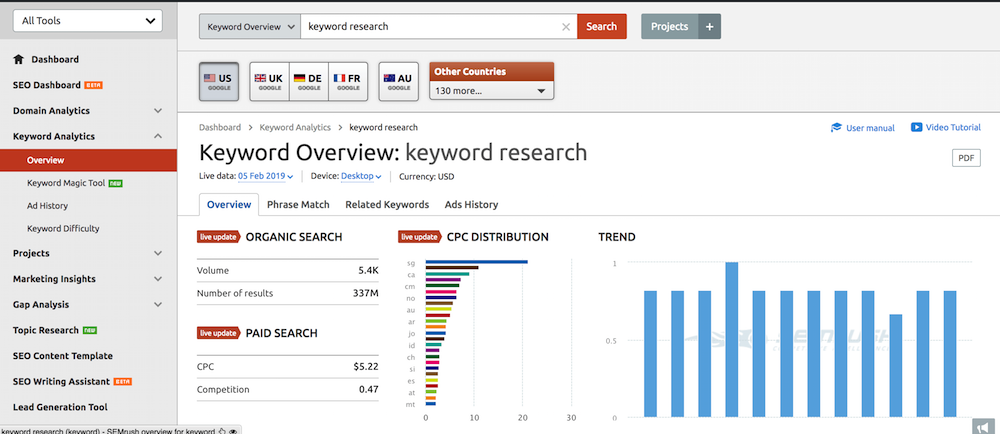This screenshot has height=434, width=1000.
Task: Click the BETA badge beside SEO Dashboard
Action: (x=94, y=85)
